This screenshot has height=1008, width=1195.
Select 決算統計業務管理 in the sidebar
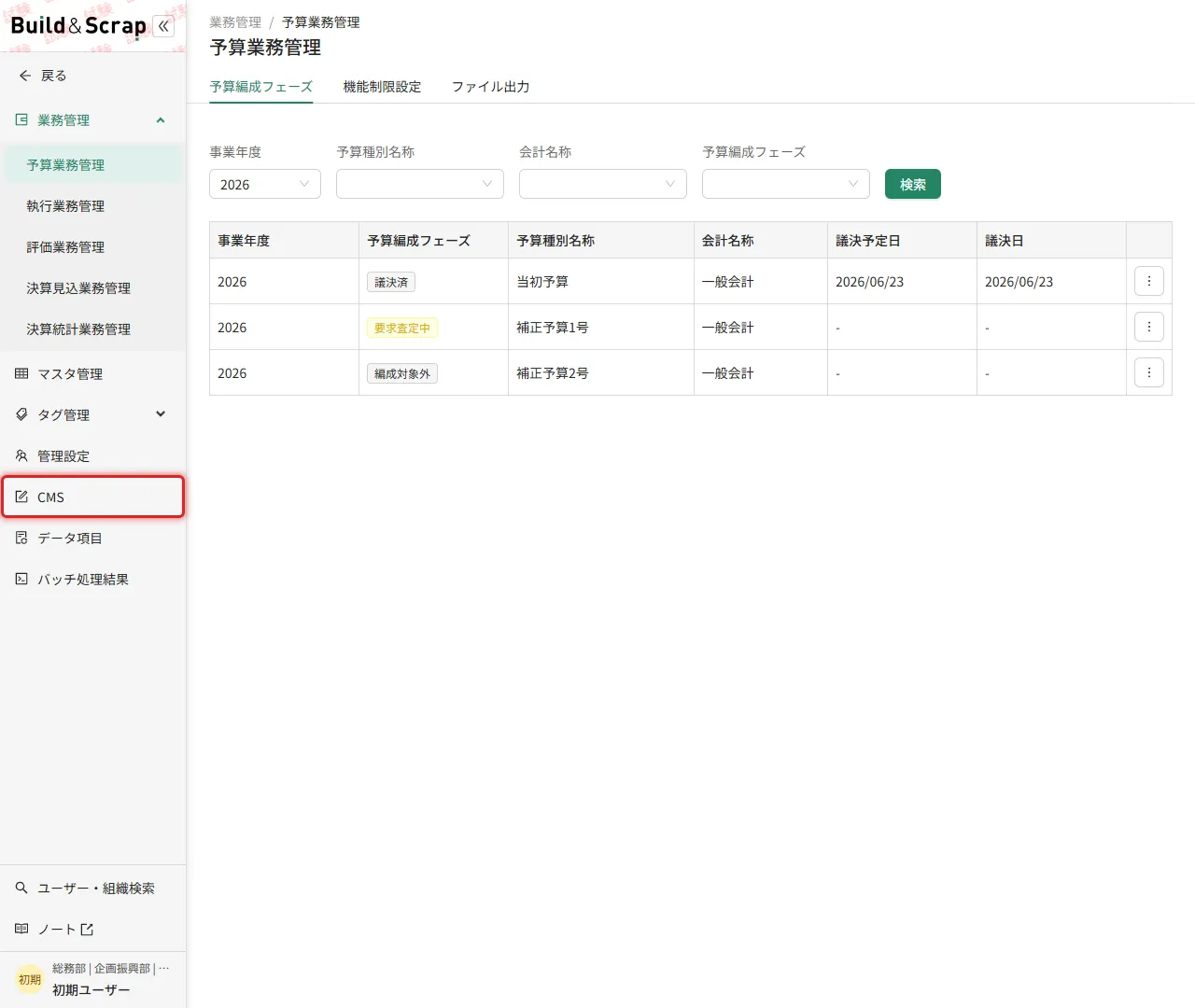92,329
